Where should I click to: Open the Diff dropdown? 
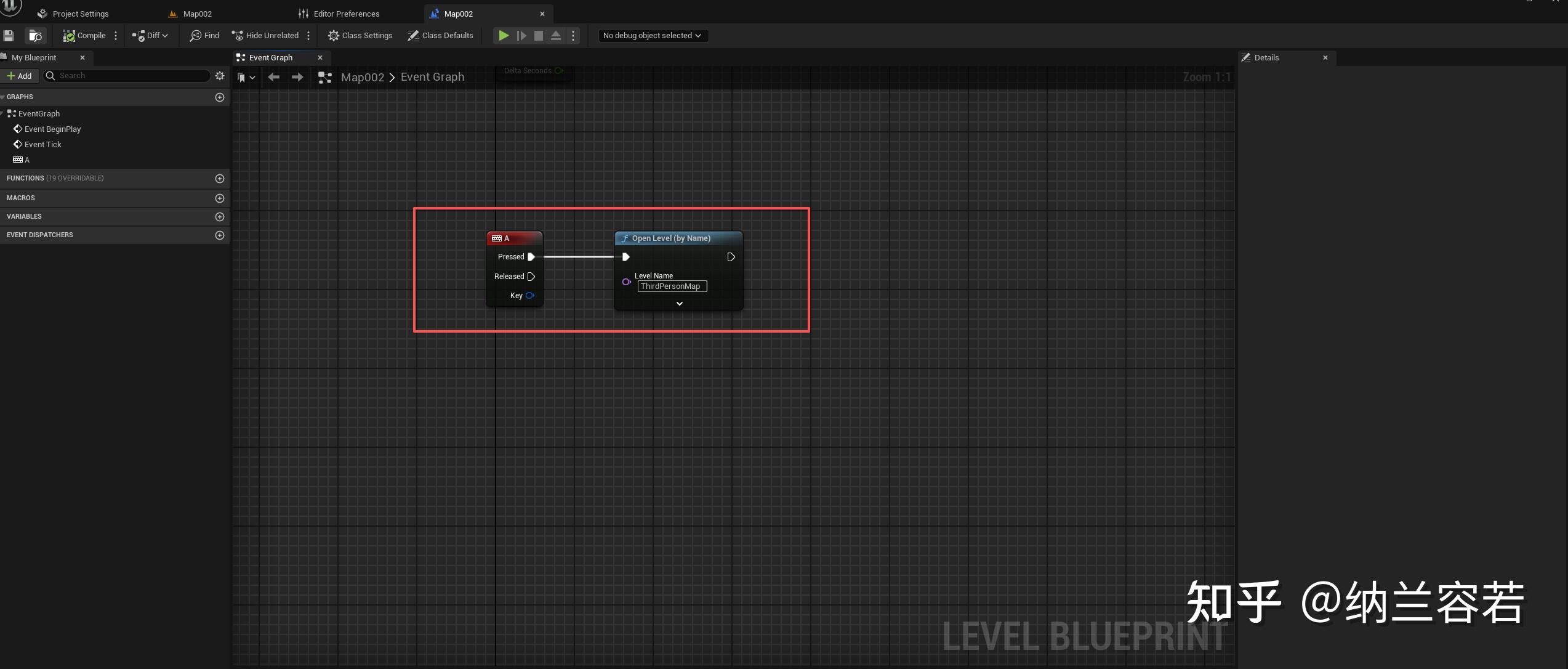point(150,36)
